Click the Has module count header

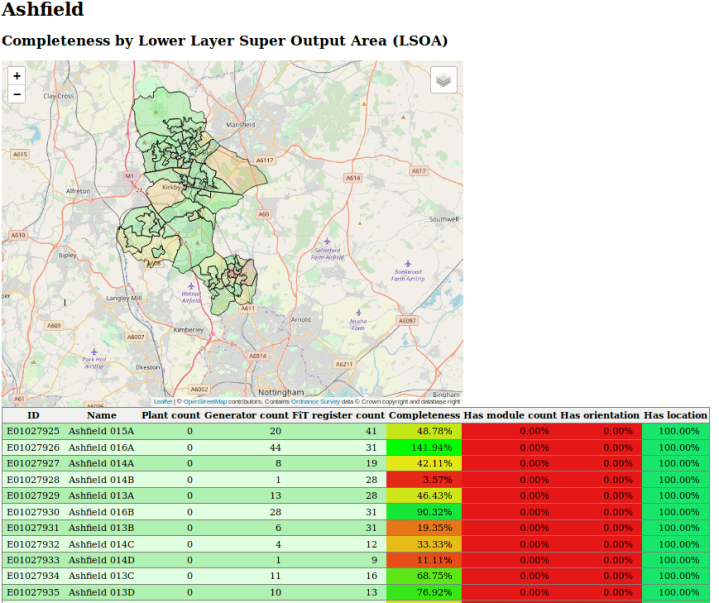point(510,415)
